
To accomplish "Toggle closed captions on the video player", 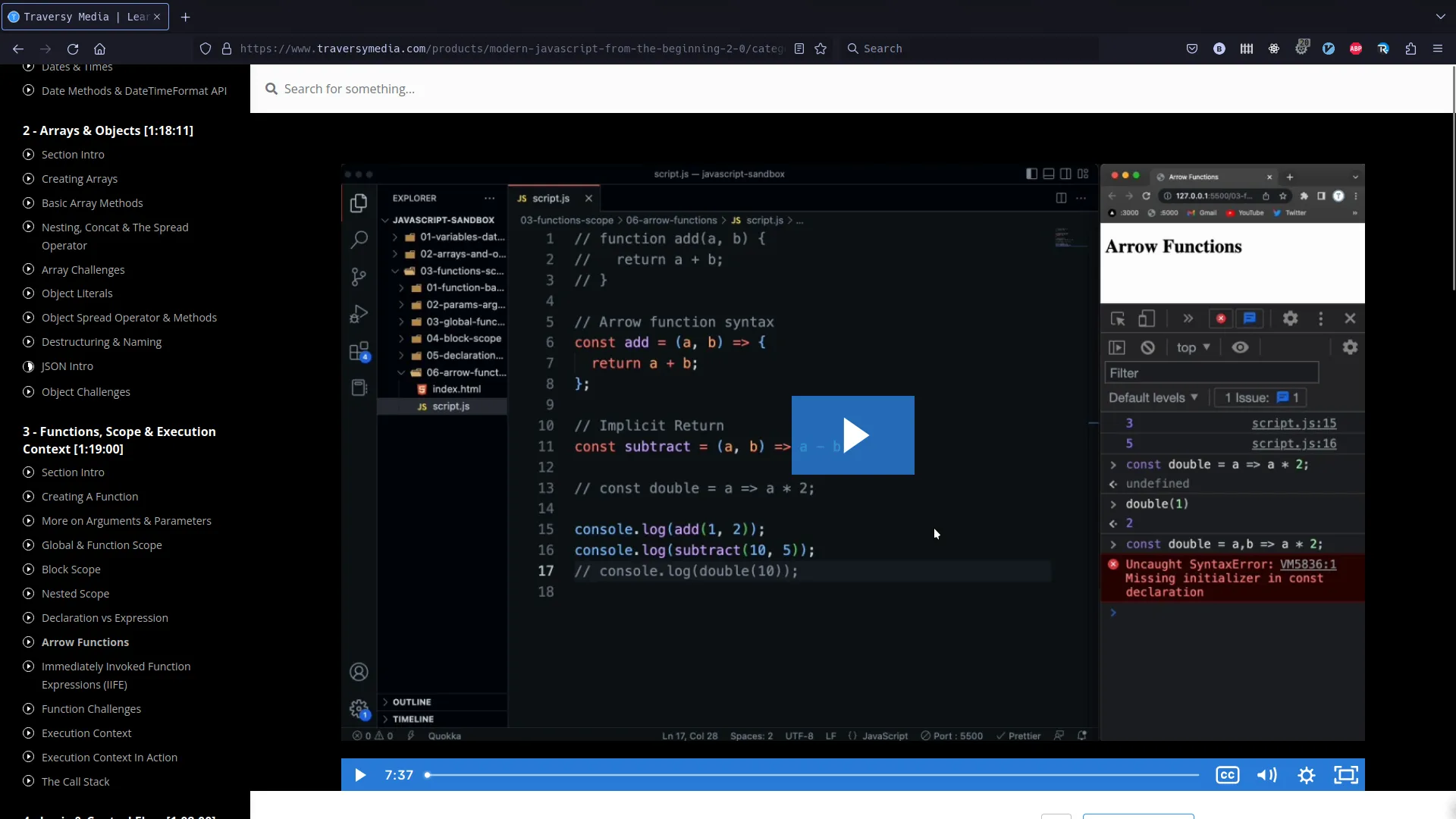I will (x=1227, y=775).
